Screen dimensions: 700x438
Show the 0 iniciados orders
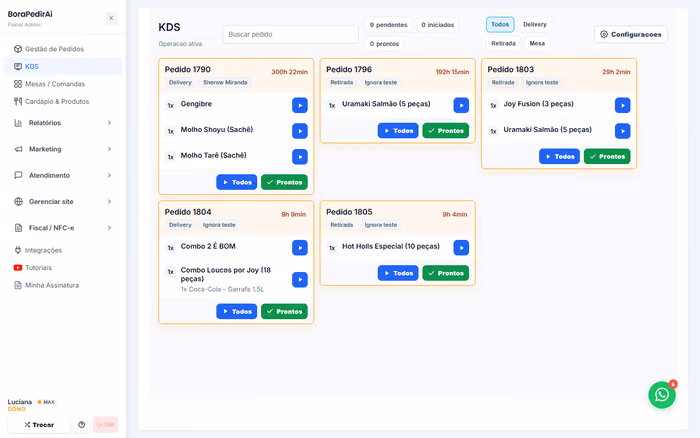point(438,25)
